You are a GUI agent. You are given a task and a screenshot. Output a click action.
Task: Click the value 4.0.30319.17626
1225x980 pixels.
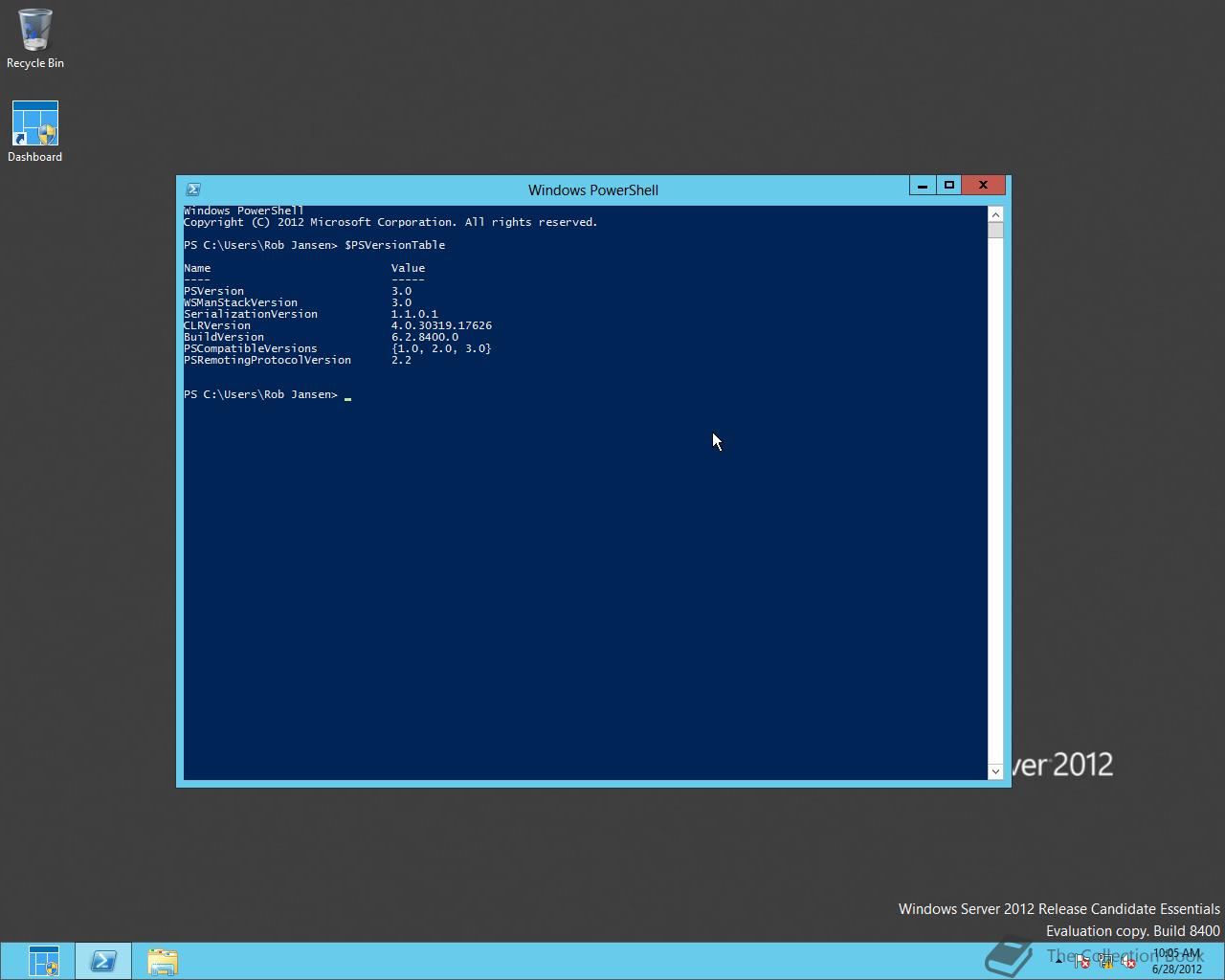click(441, 325)
